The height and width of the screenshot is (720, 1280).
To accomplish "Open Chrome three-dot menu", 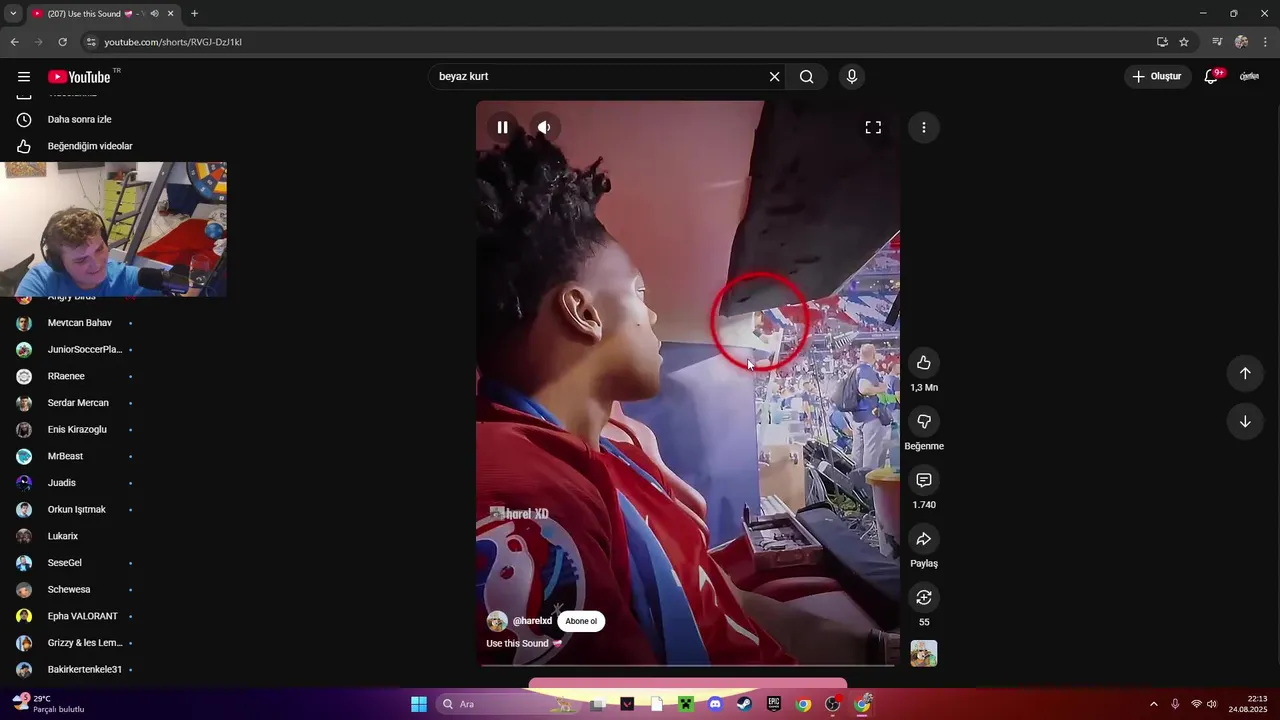I will [x=1266, y=42].
